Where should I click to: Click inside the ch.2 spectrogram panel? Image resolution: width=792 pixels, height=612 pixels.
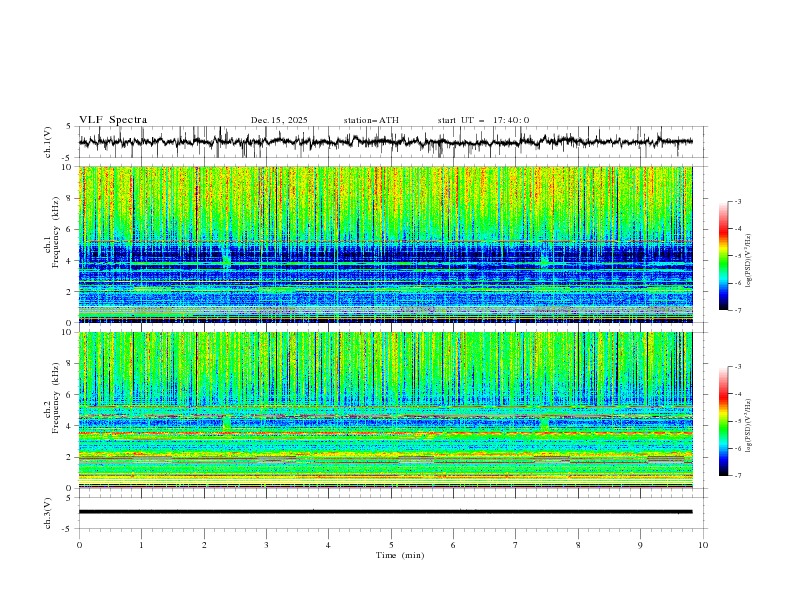click(x=386, y=410)
